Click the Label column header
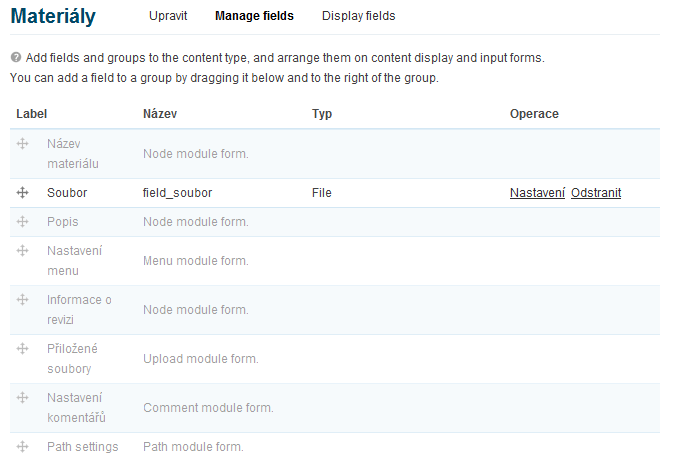The height and width of the screenshot is (470, 679). [32, 114]
